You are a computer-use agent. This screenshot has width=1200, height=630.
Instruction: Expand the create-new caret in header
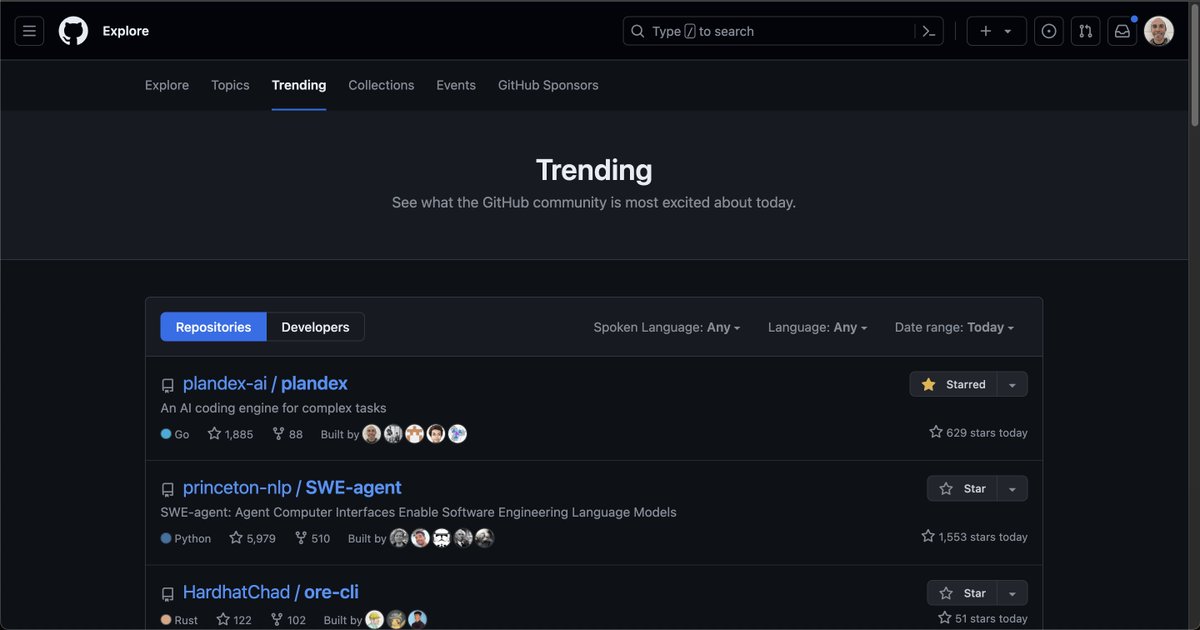(x=1008, y=31)
